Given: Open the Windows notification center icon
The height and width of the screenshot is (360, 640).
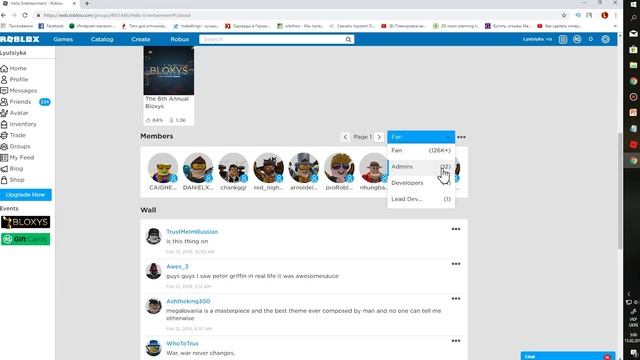Looking at the screenshot, I should 633,353.
